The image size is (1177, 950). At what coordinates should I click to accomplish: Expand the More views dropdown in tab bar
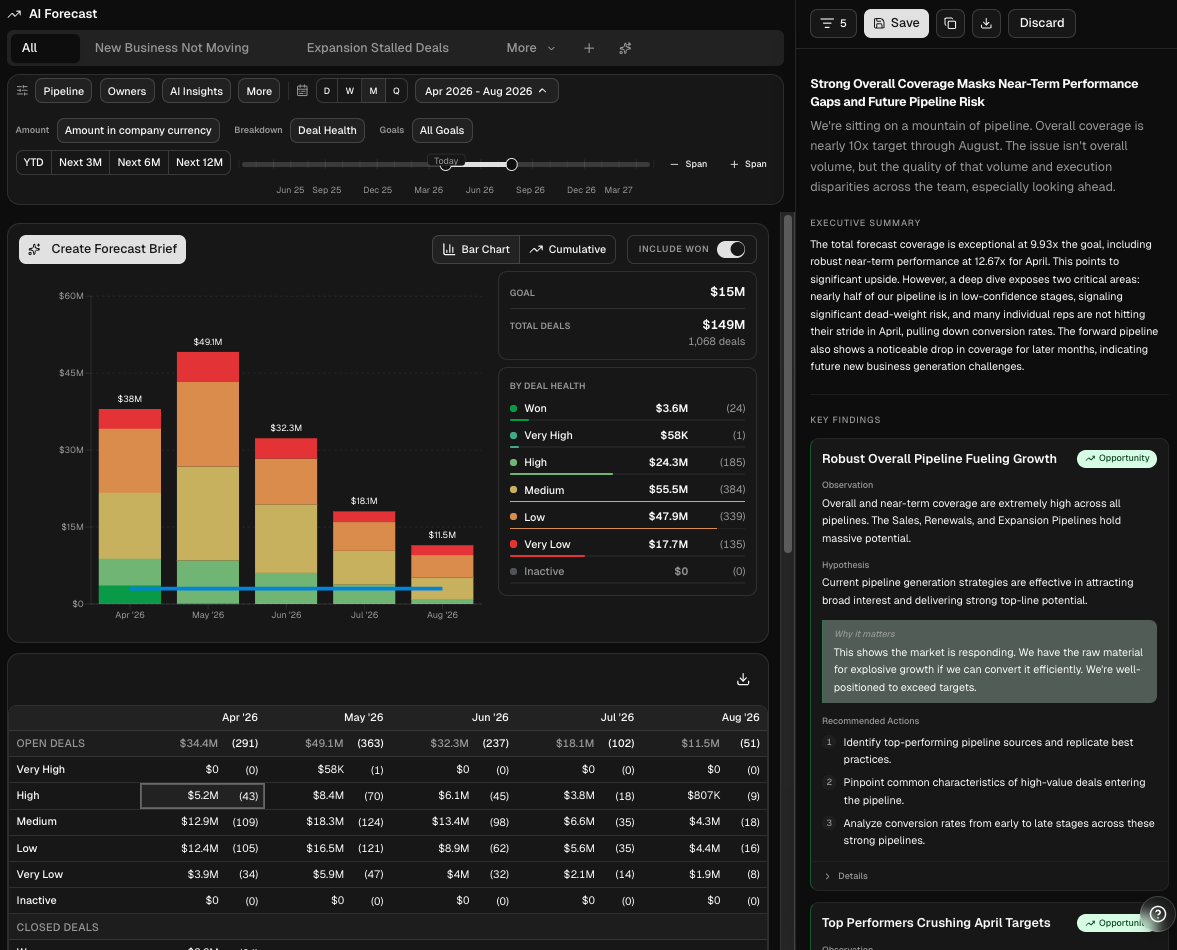pos(530,48)
